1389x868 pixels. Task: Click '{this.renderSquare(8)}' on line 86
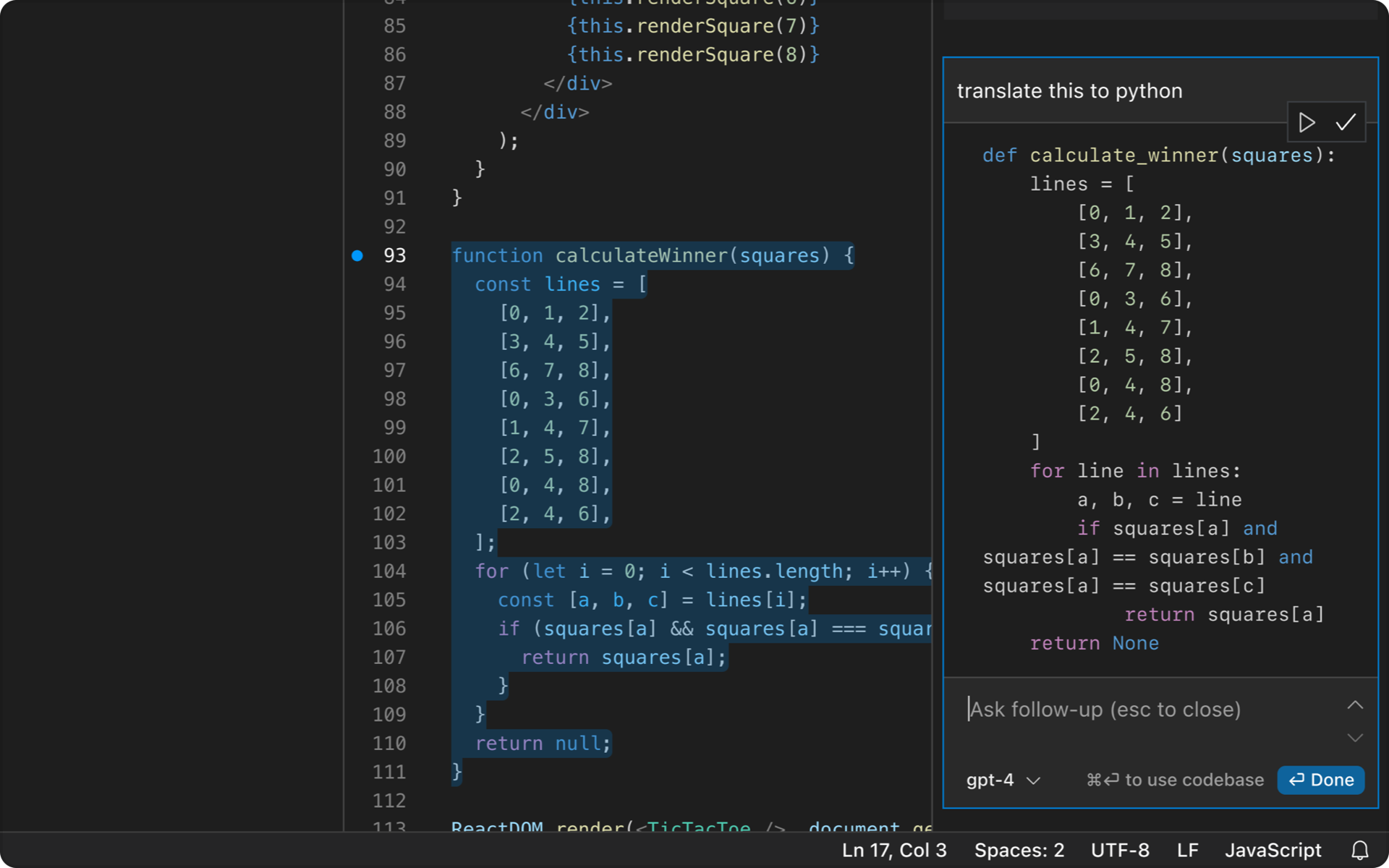(x=693, y=55)
